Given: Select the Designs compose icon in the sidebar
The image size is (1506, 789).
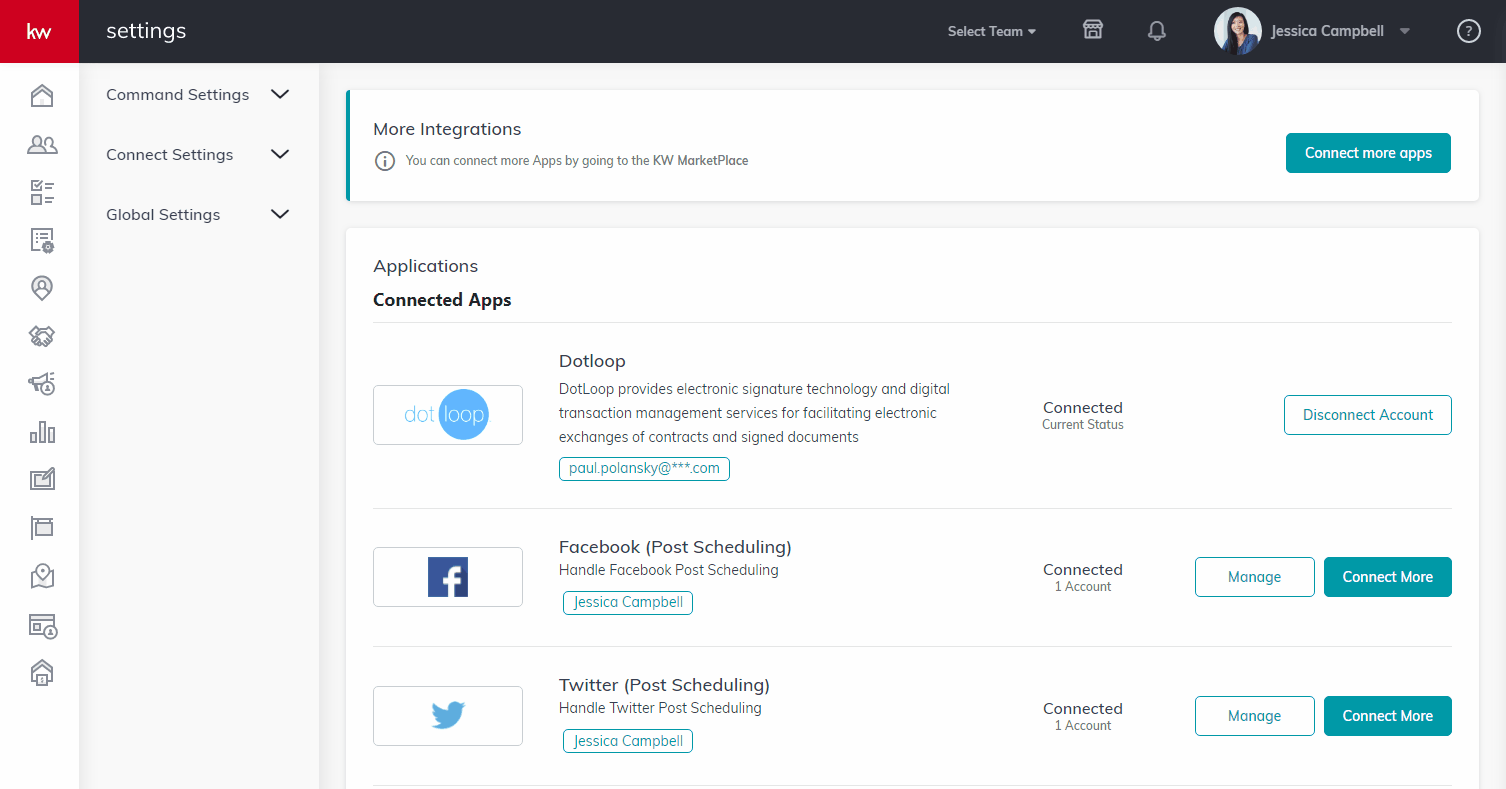Looking at the screenshot, I should pos(41,479).
